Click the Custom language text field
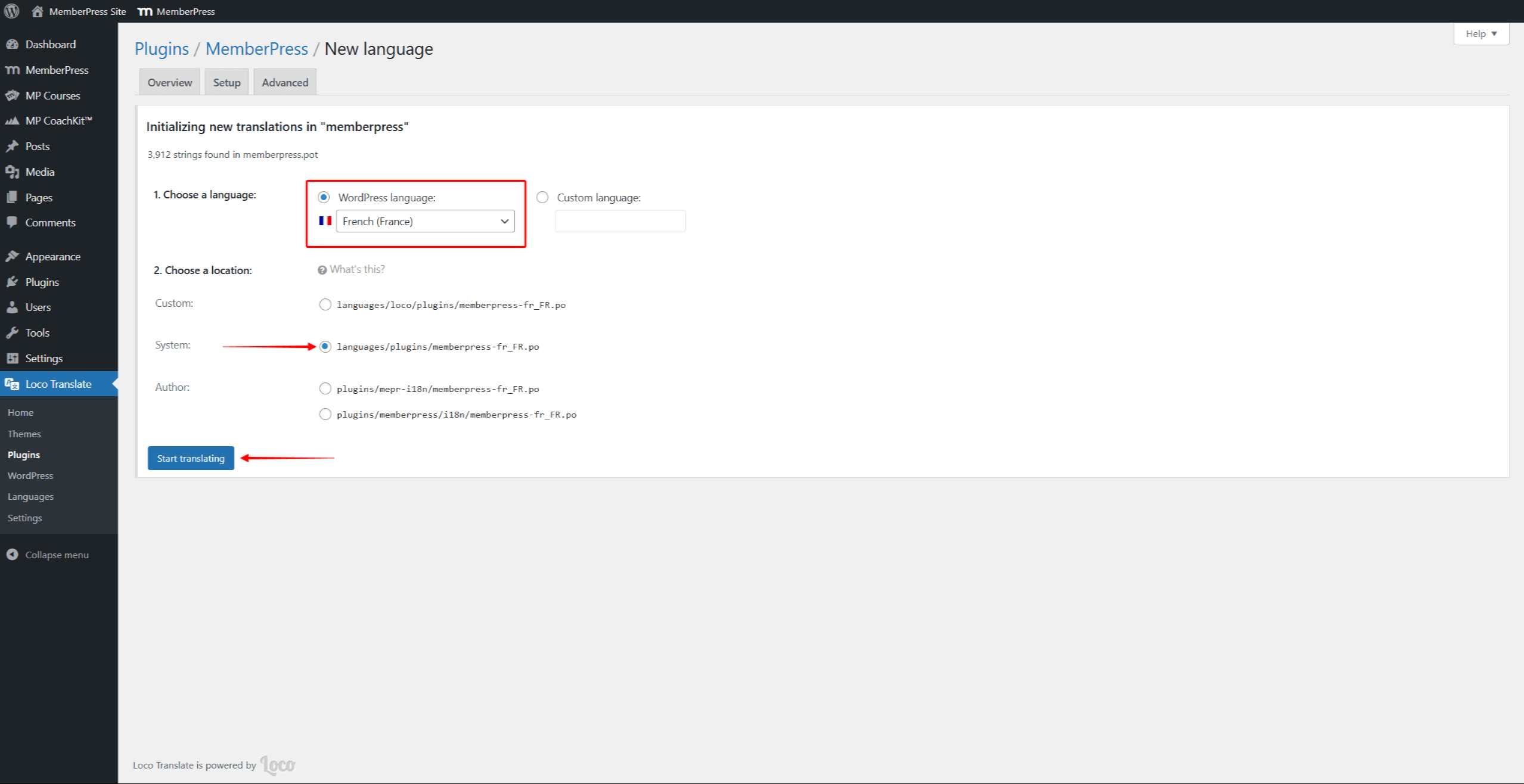 tap(620, 221)
